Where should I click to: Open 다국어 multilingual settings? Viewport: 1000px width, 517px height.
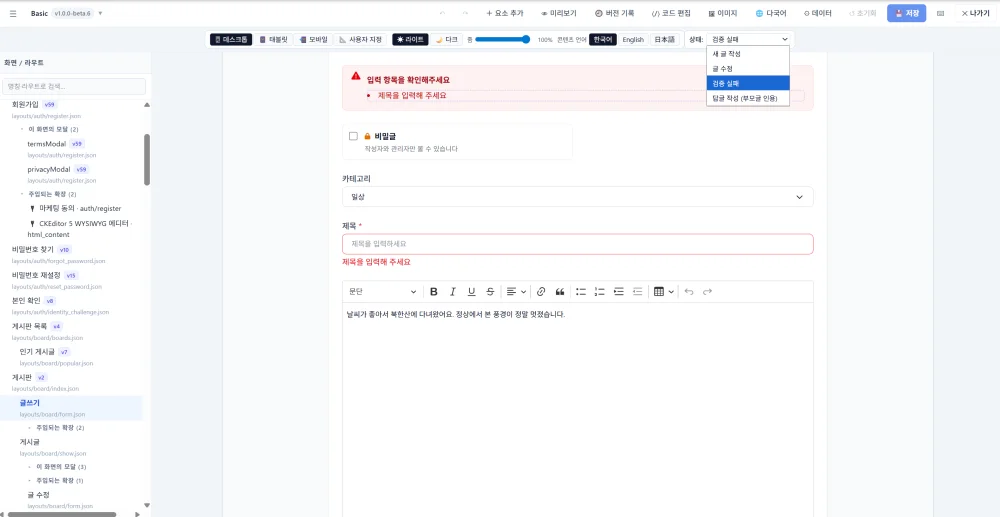770,13
